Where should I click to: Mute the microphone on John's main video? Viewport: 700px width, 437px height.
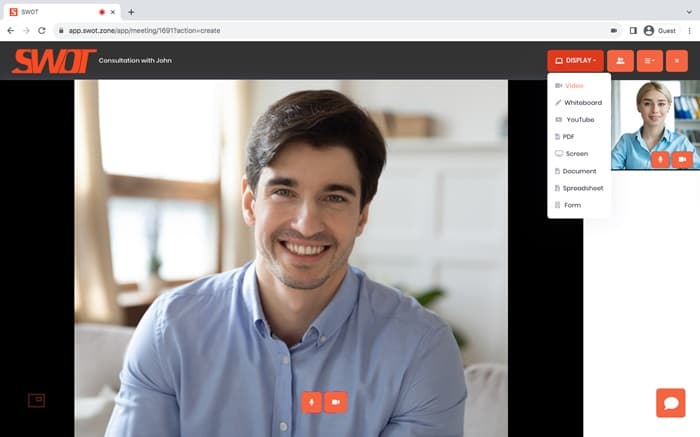pyautogui.click(x=312, y=401)
